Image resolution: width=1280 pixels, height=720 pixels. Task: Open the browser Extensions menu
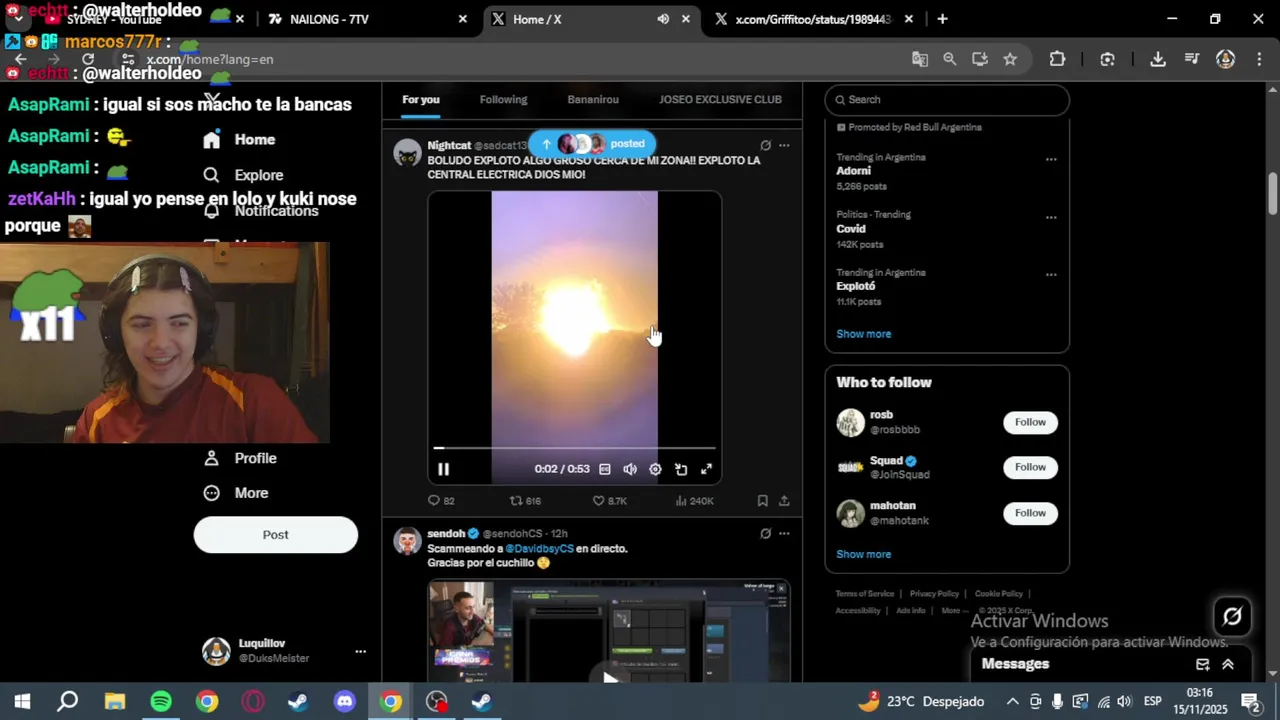pyautogui.click(x=1057, y=59)
